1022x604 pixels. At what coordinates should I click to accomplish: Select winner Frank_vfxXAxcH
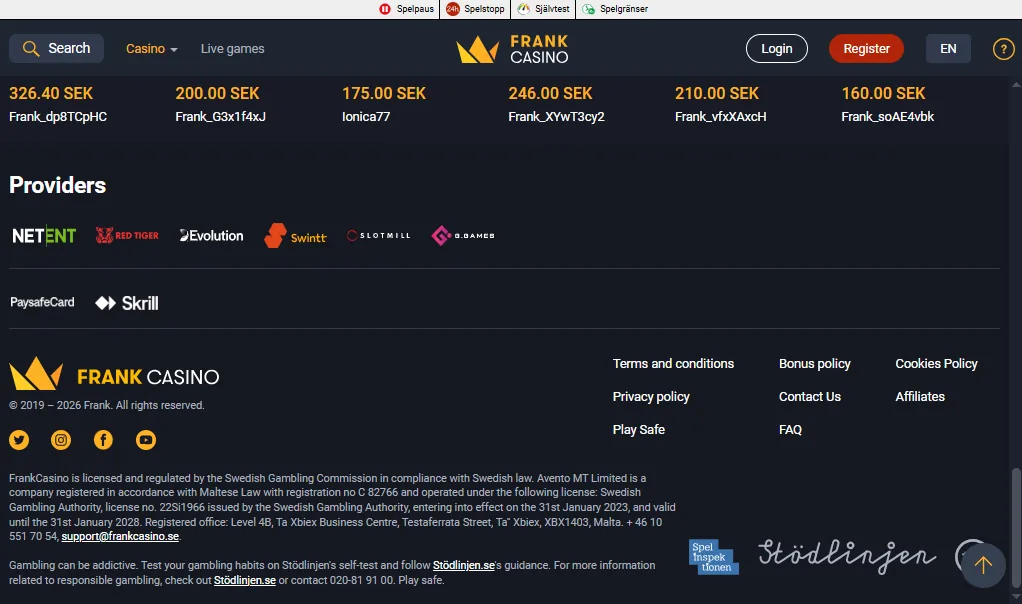pyautogui.click(x=720, y=117)
